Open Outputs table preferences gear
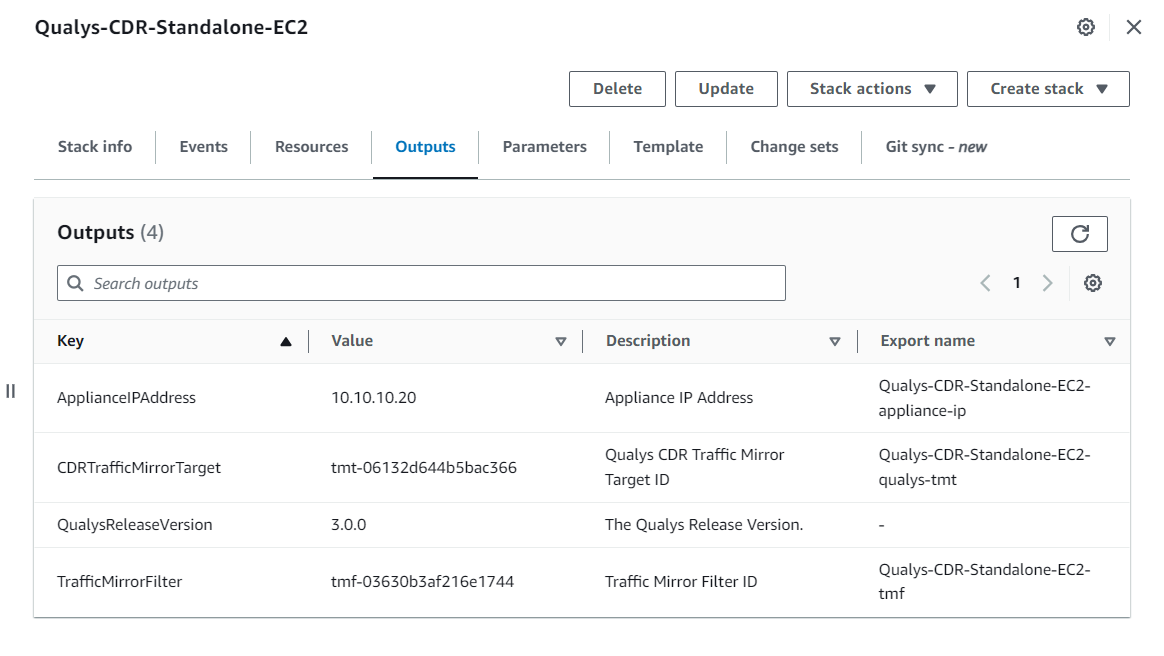1164x656 pixels. (1092, 283)
